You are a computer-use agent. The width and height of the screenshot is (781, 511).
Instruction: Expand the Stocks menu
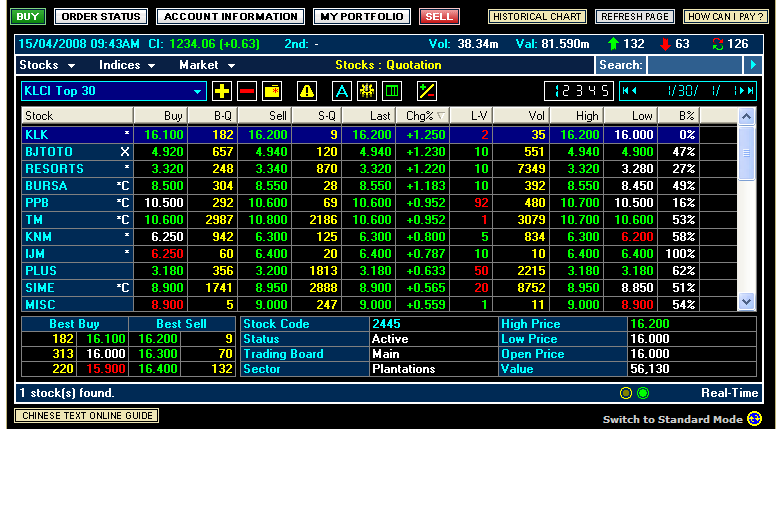(x=47, y=65)
